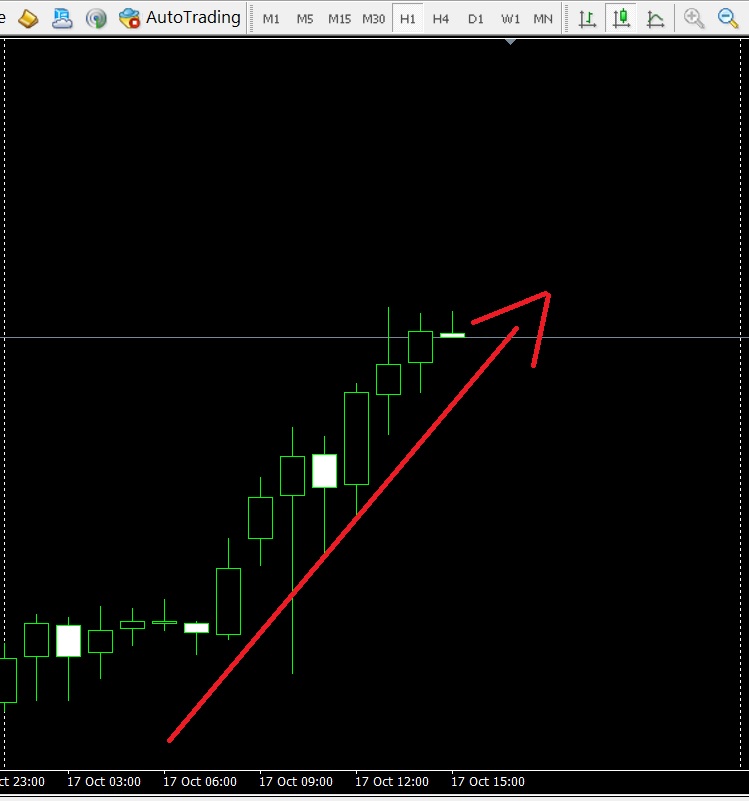The width and height of the screenshot is (749, 801).
Task: Switch to H4 timeframe
Action: tap(440, 19)
